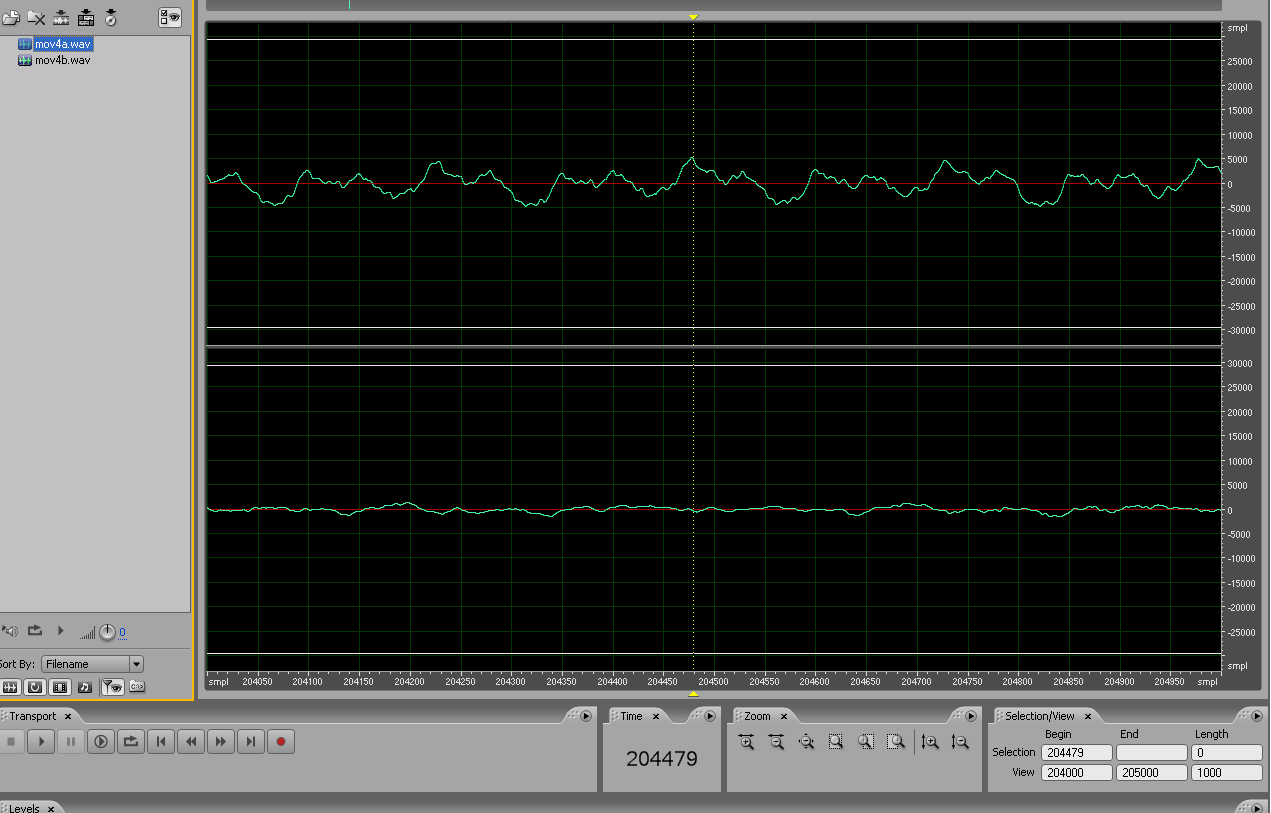The height and width of the screenshot is (813, 1271).
Task: Click the small play arrow in Files panel
Action: click(x=60, y=631)
